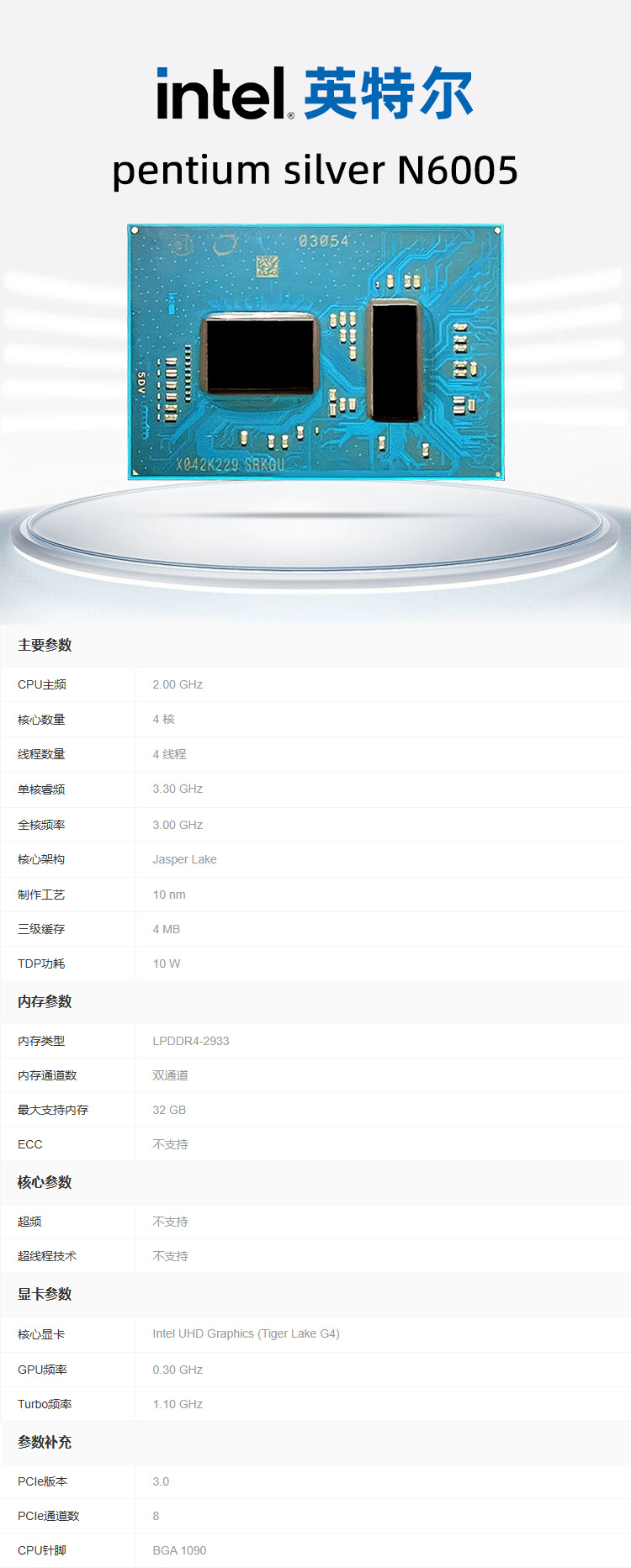Select the ECC 不支持 value
The height and width of the screenshot is (1568, 631).
pyautogui.click(x=170, y=1144)
